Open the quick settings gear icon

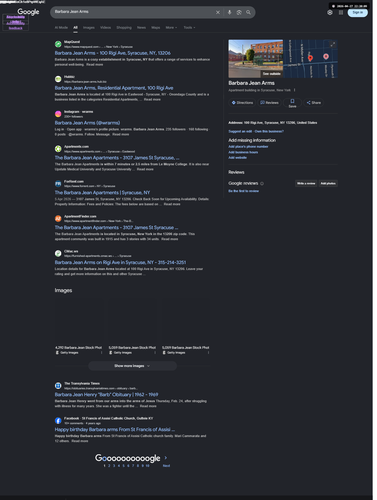[330, 12]
